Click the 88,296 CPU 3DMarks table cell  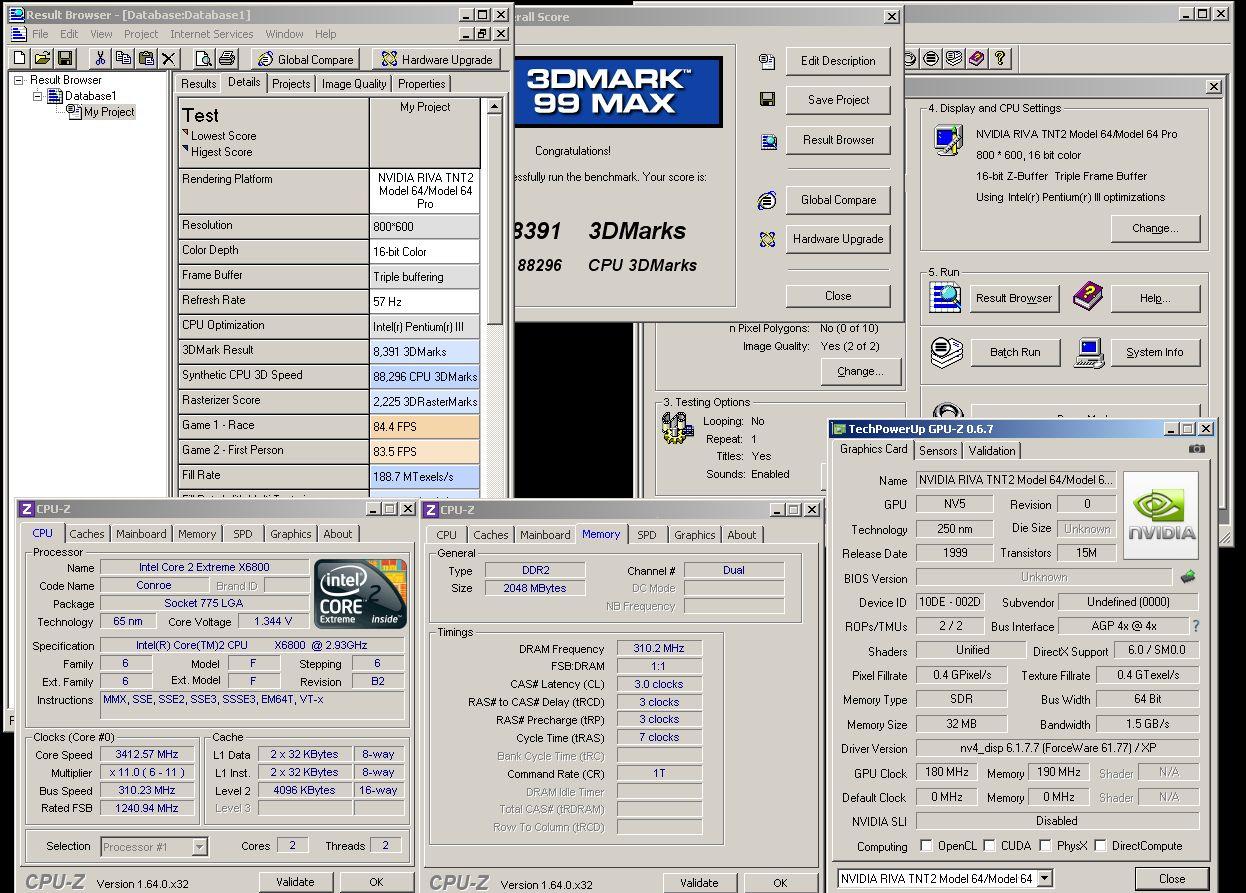pyautogui.click(x=425, y=376)
